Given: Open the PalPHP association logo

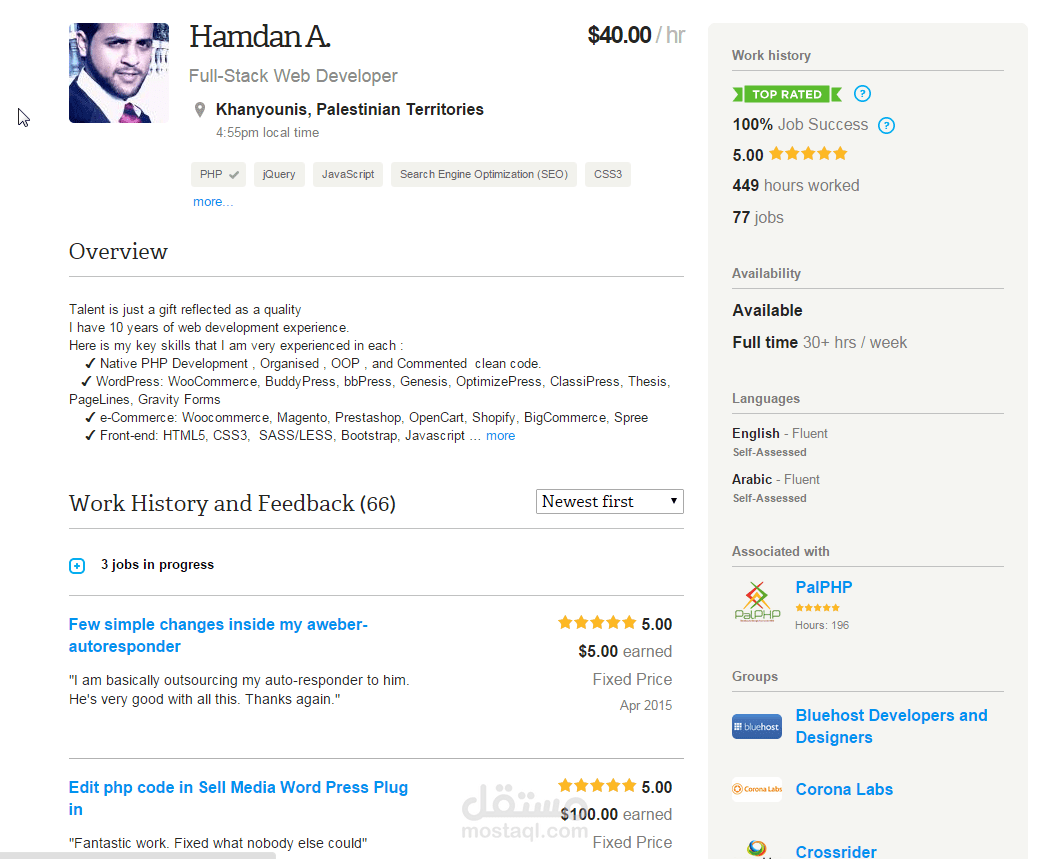Looking at the screenshot, I should (x=757, y=600).
